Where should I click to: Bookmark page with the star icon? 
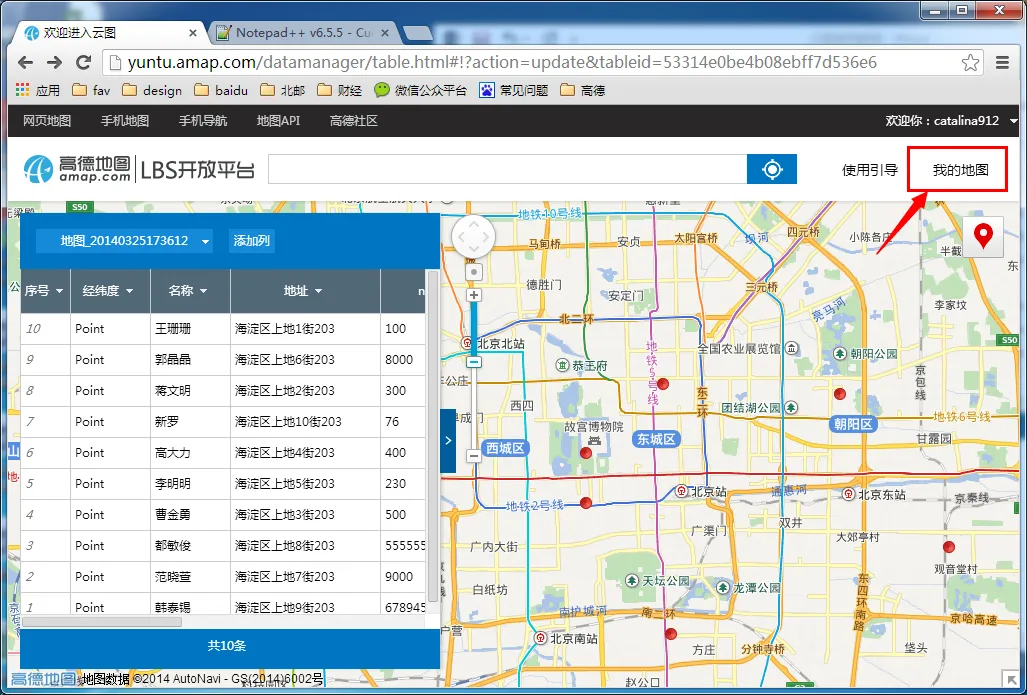click(970, 63)
